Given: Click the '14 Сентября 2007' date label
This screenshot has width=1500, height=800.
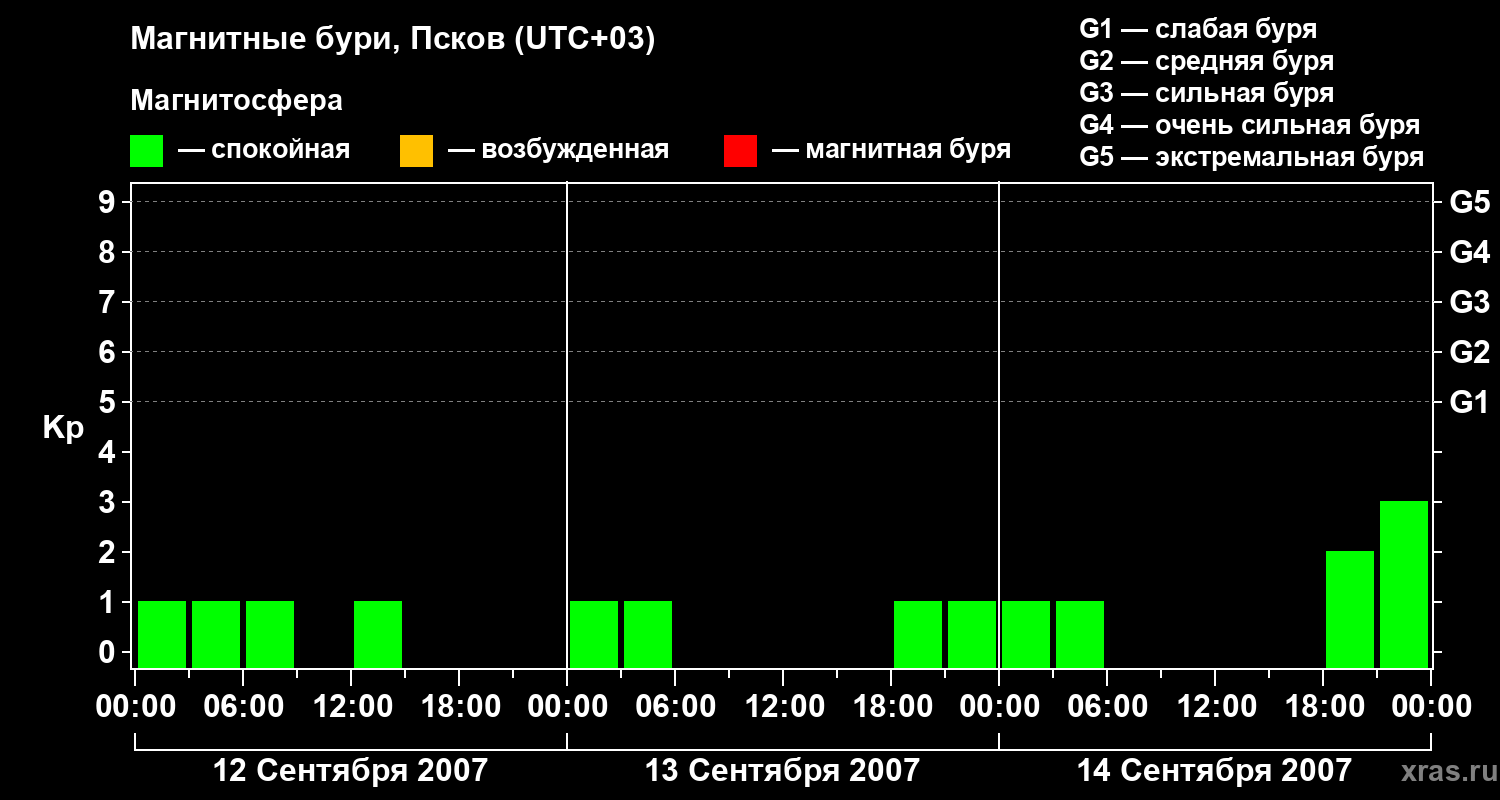Looking at the screenshot, I should pos(1214,771).
